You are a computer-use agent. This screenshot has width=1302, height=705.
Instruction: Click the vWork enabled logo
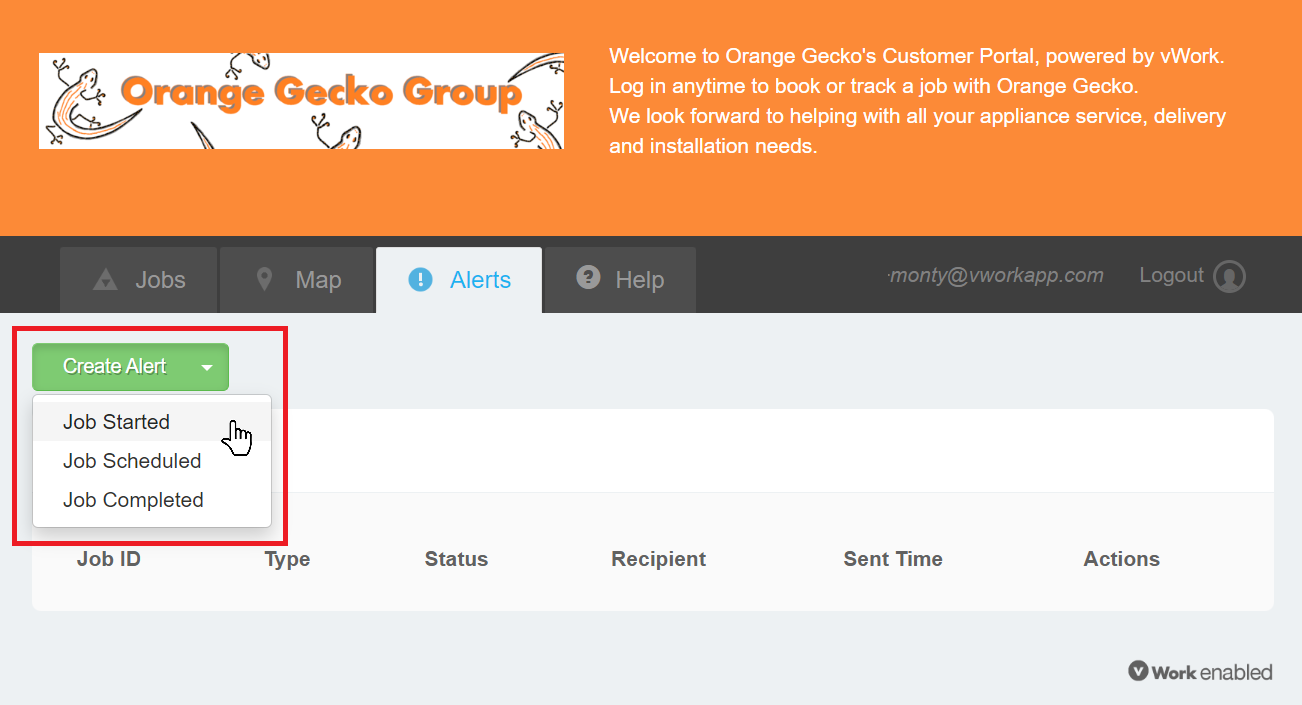click(1200, 672)
